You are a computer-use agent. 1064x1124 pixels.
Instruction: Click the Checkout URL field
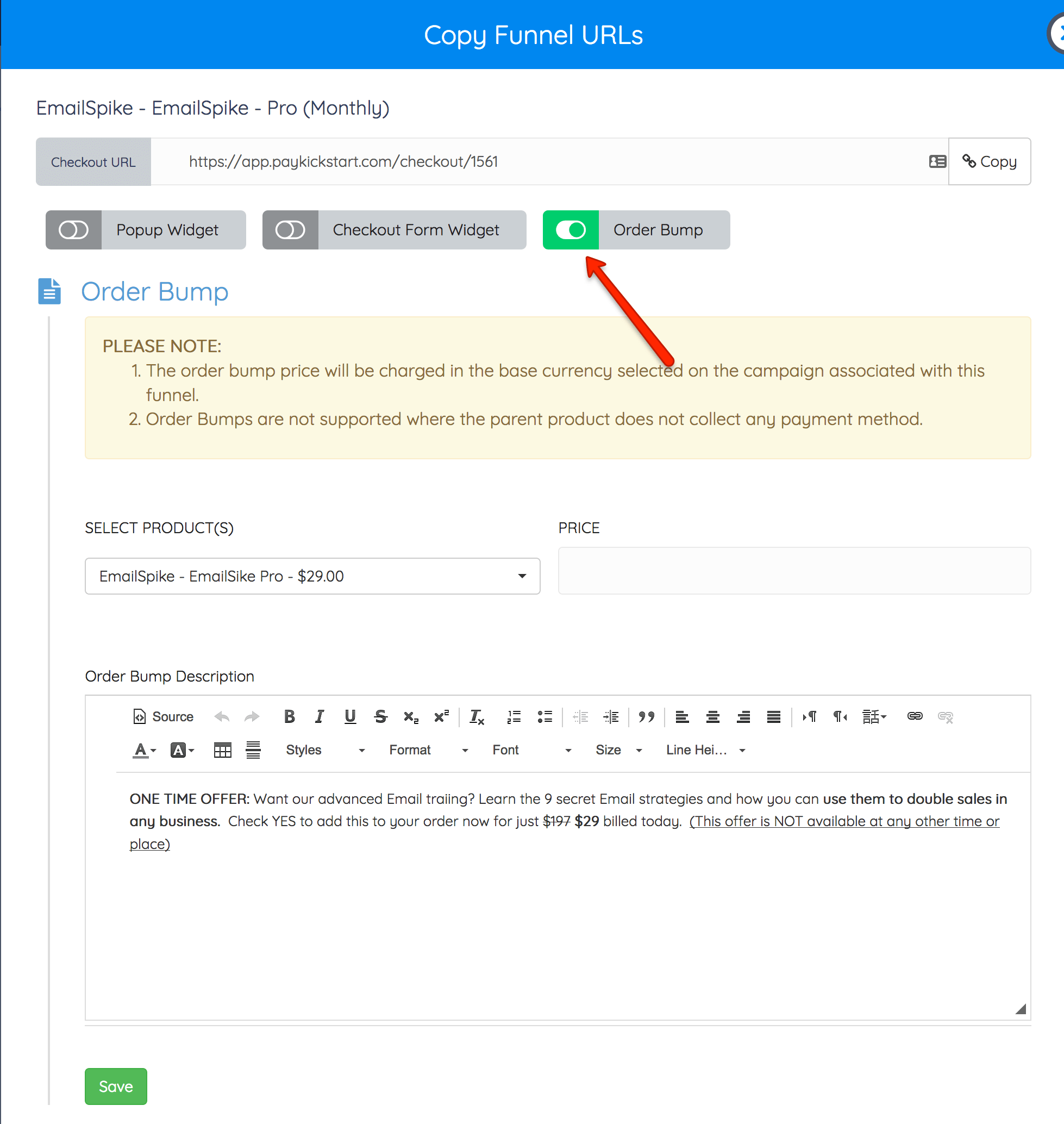549,162
